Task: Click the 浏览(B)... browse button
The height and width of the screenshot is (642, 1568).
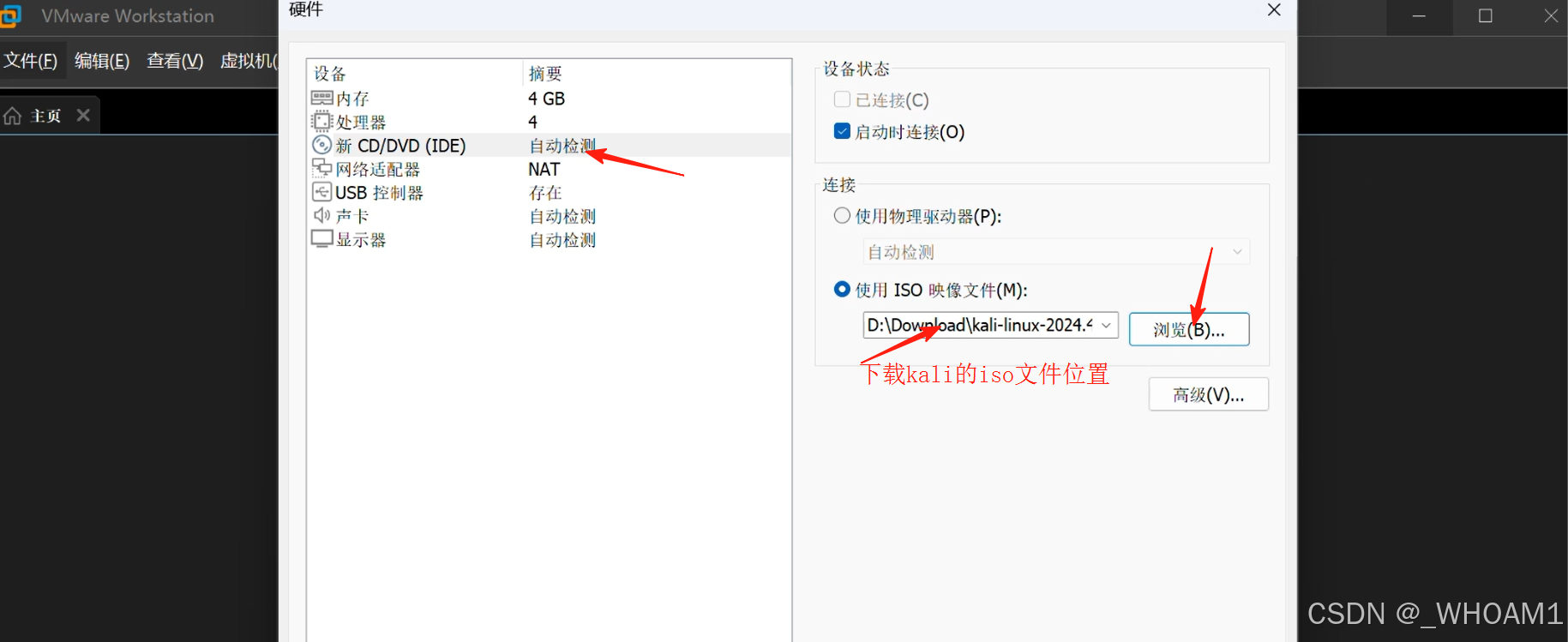Action: coord(1189,329)
